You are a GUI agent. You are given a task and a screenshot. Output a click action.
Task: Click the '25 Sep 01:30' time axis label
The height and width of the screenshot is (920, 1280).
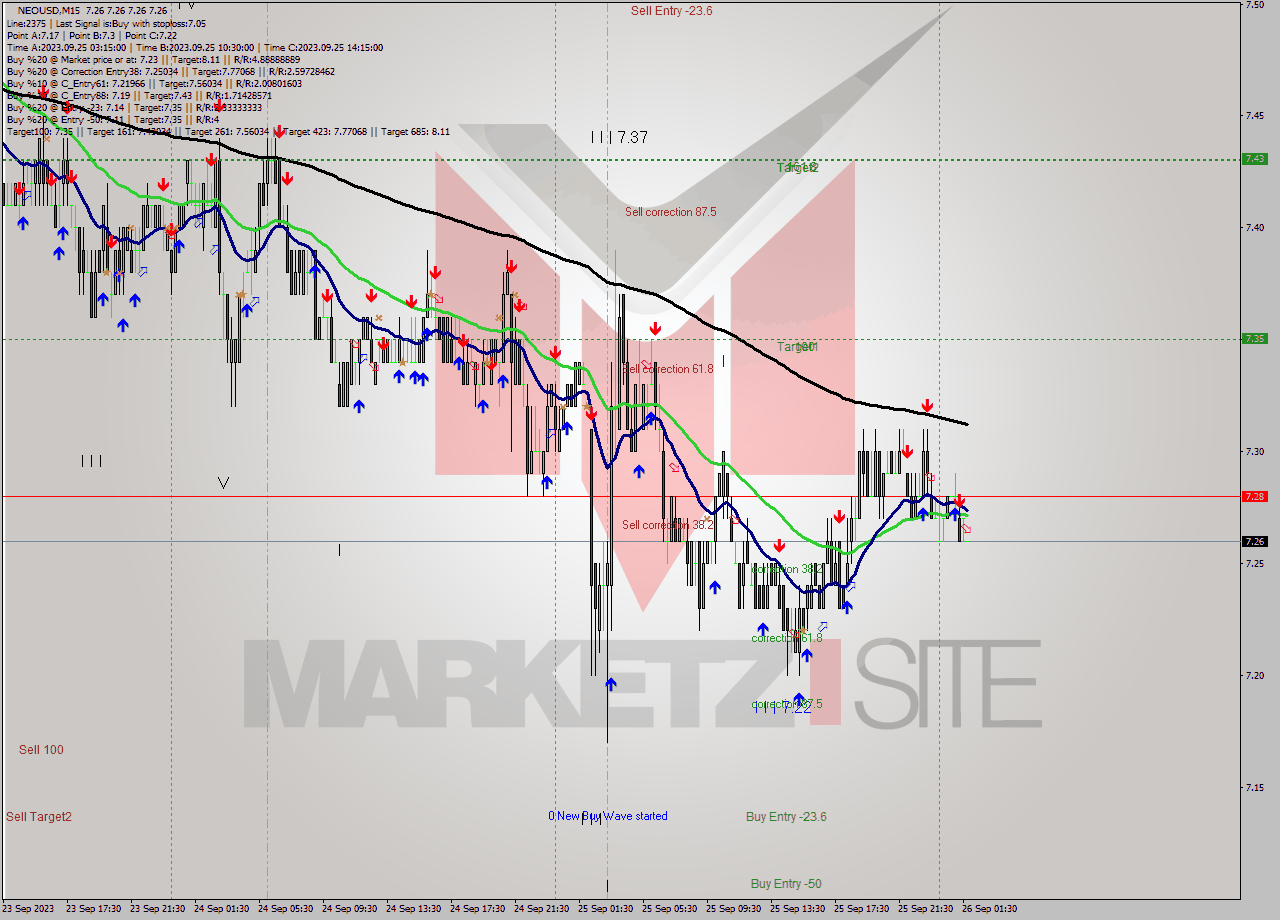click(x=606, y=909)
